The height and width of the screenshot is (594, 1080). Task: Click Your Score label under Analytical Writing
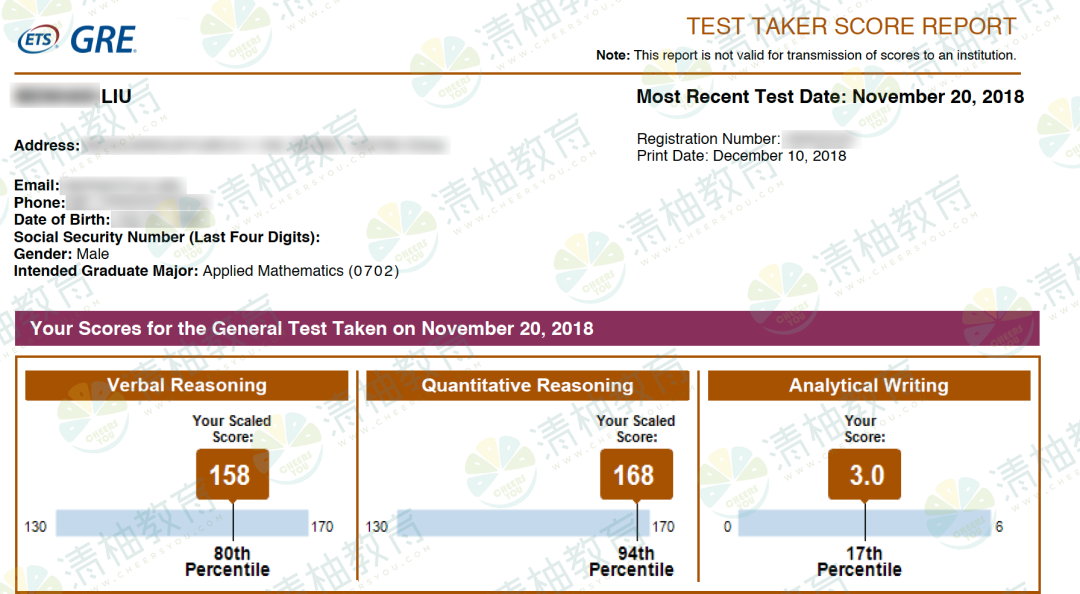[x=864, y=429]
